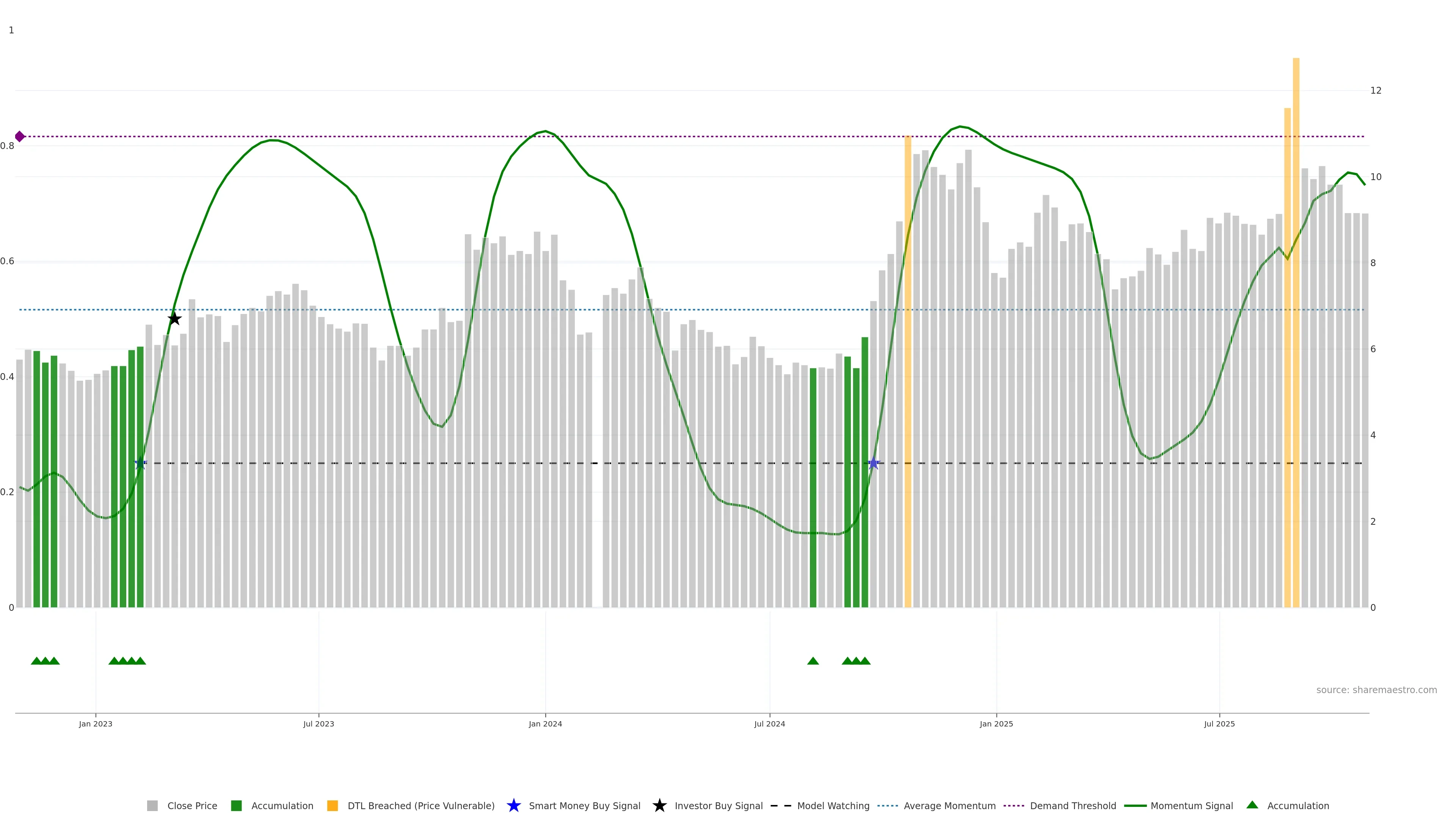
Task: Click the green Accumulation triangle legend icon
Action: (1252, 805)
